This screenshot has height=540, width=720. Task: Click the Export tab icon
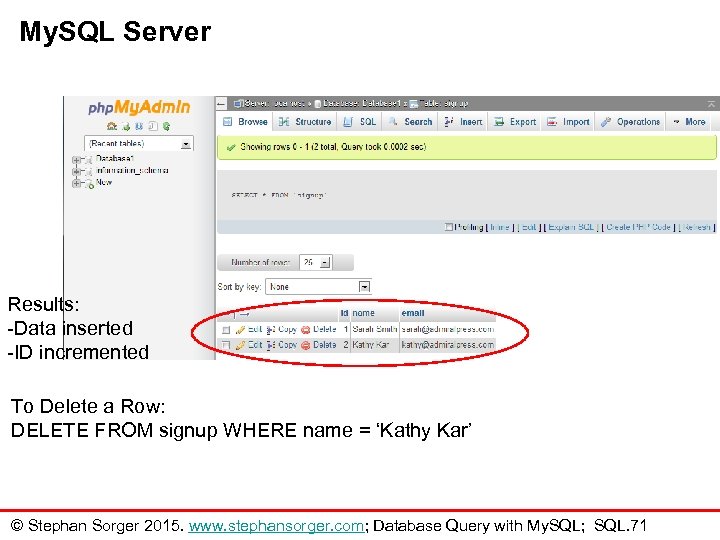(x=499, y=122)
